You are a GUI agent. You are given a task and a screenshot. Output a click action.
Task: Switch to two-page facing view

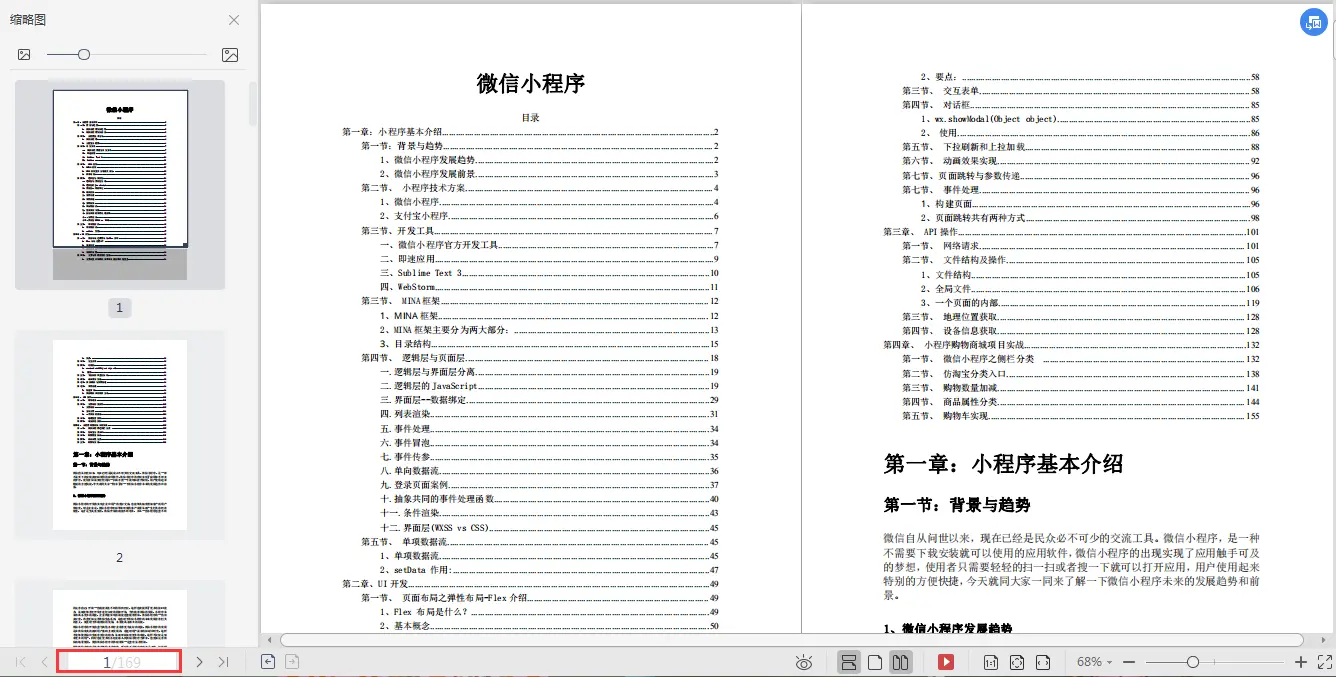[x=898, y=661]
